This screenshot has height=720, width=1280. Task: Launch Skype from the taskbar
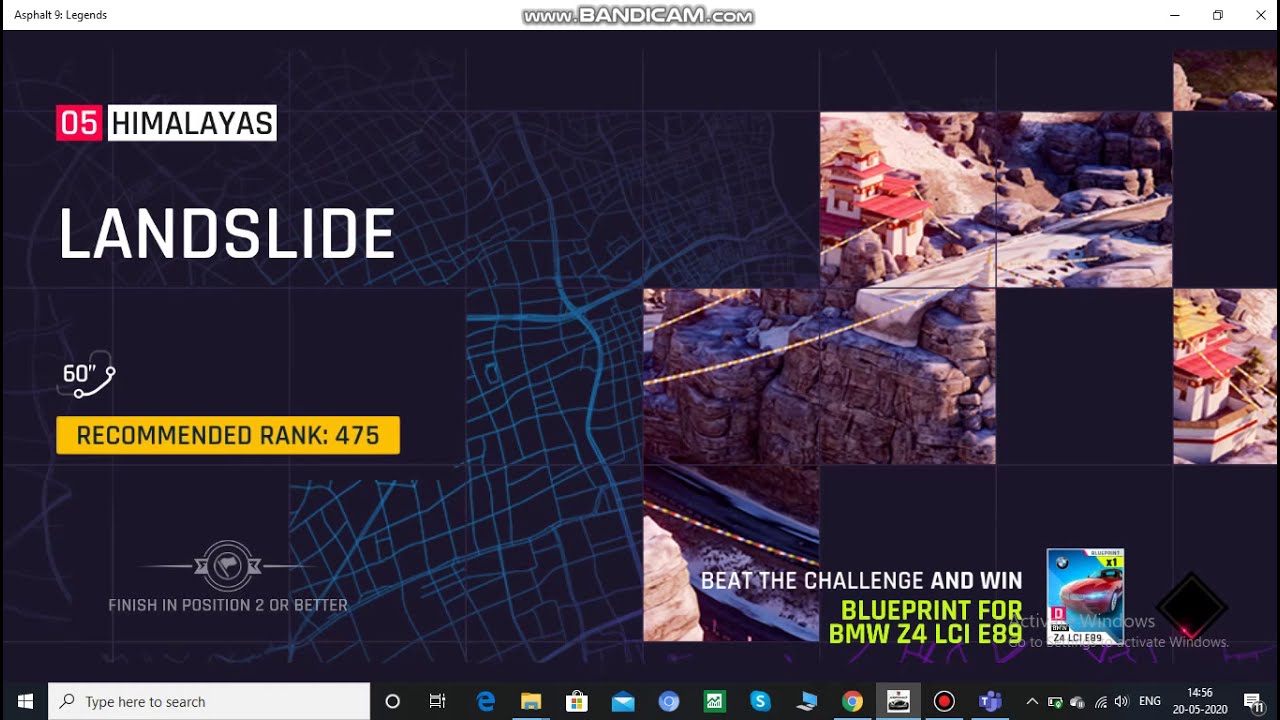(760, 701)
